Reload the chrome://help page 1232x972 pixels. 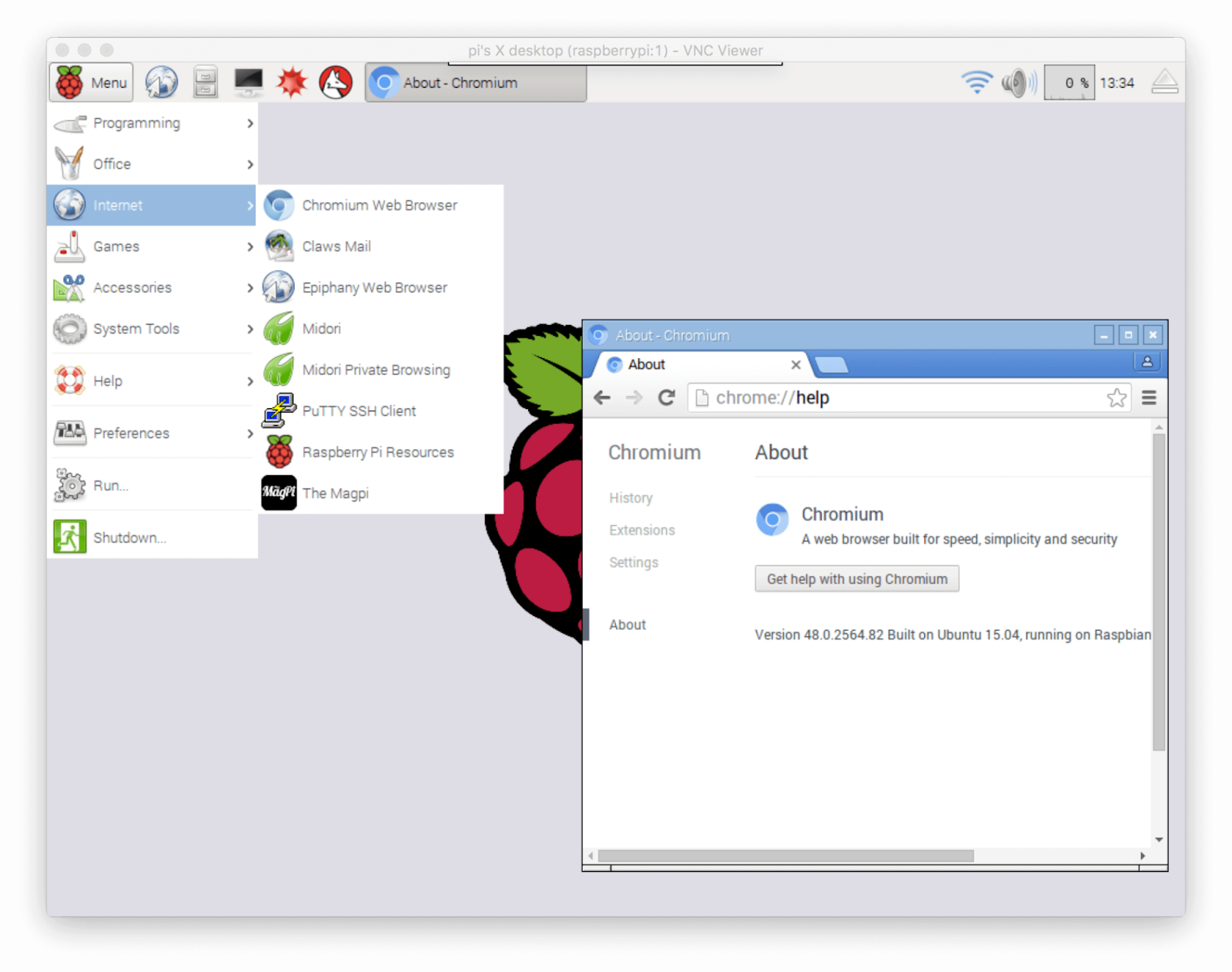667,397
